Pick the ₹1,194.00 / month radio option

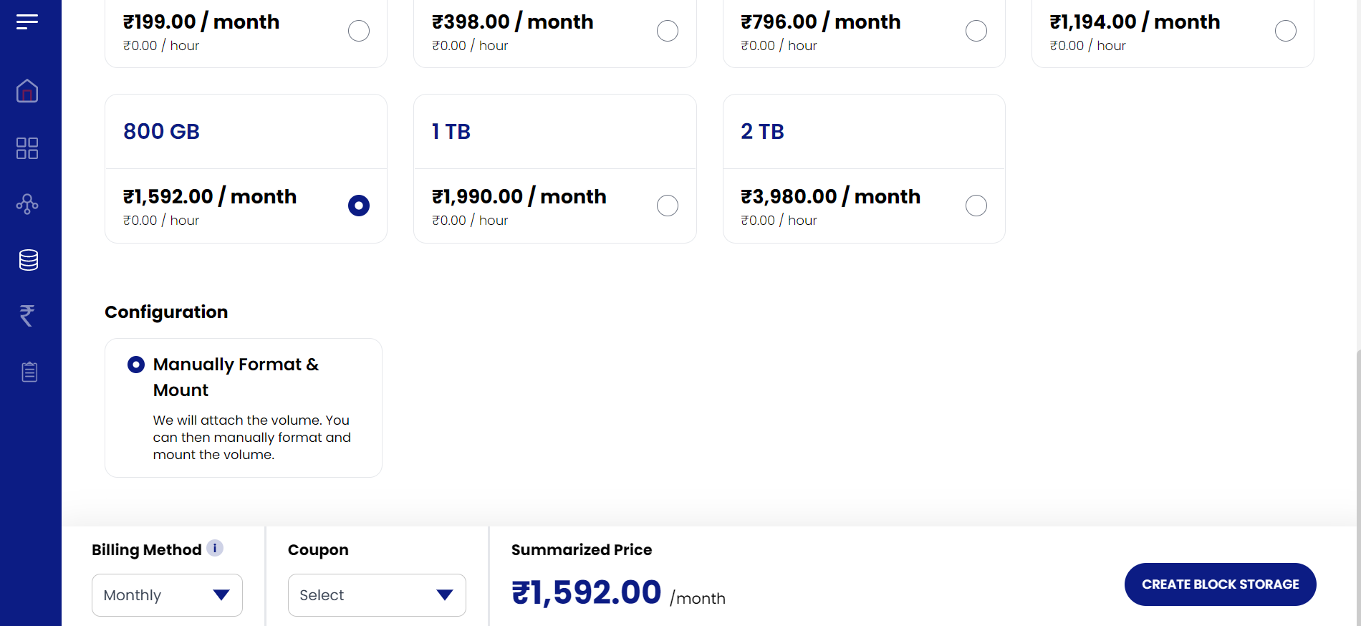pyautogui.click(x=1285, y=31)
